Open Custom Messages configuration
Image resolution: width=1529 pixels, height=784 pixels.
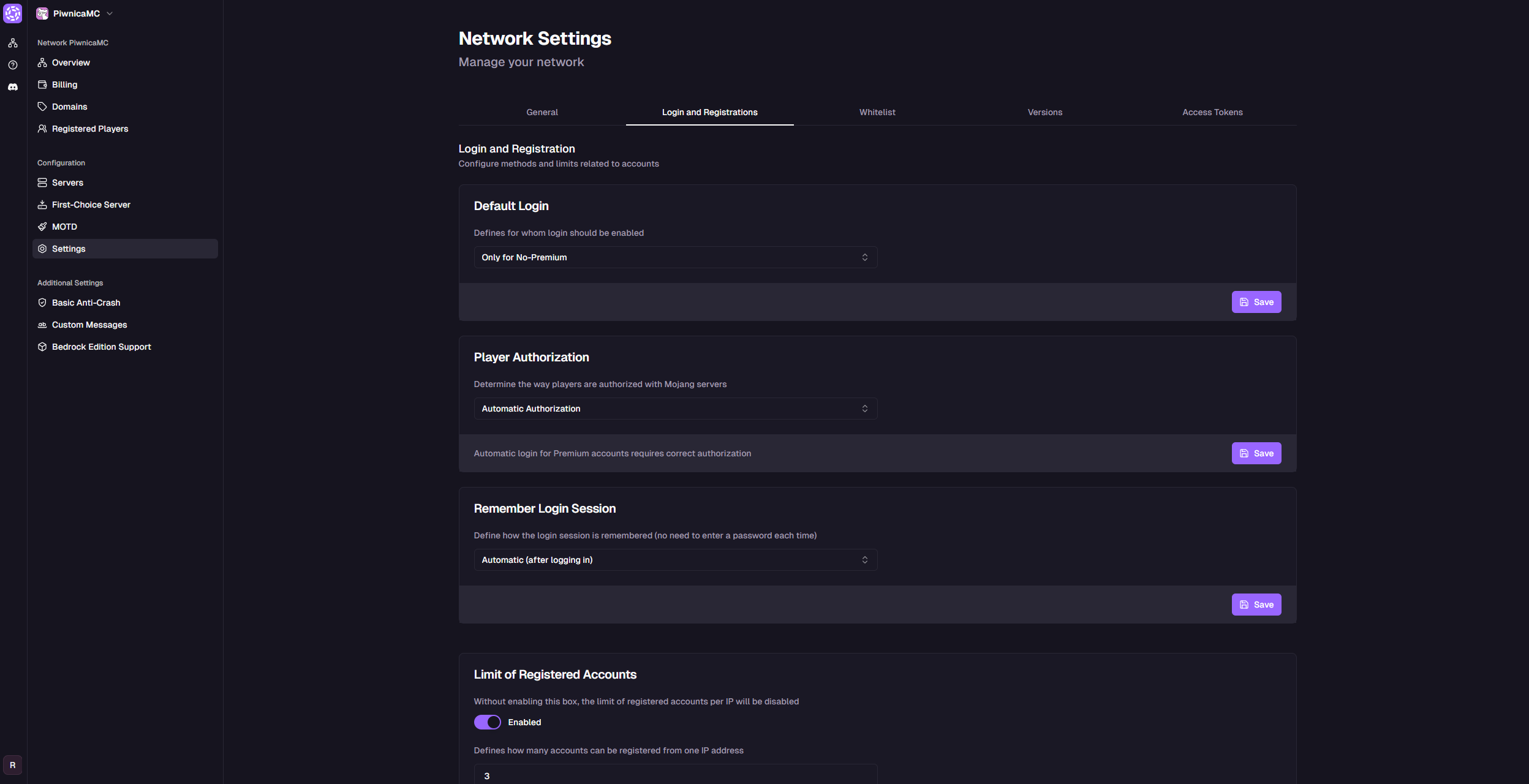point(89,325)
